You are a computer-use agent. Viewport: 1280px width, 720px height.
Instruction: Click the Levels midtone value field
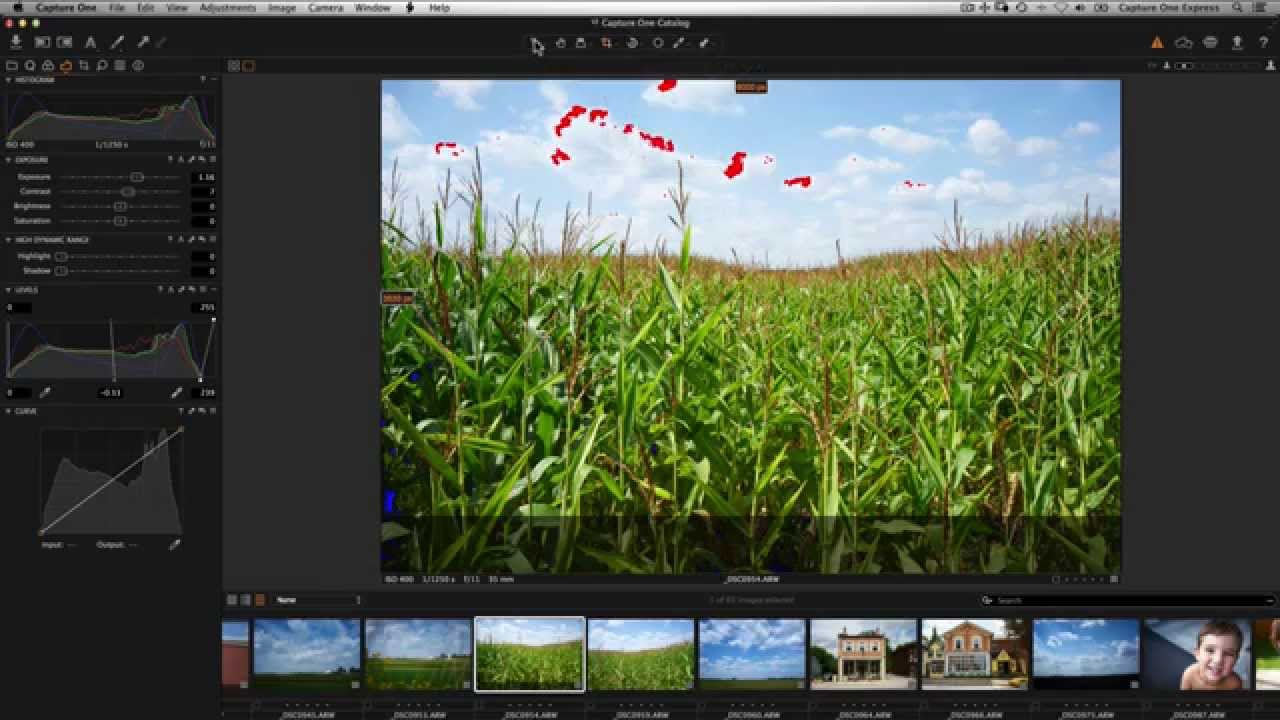click(x=111, y=393)
